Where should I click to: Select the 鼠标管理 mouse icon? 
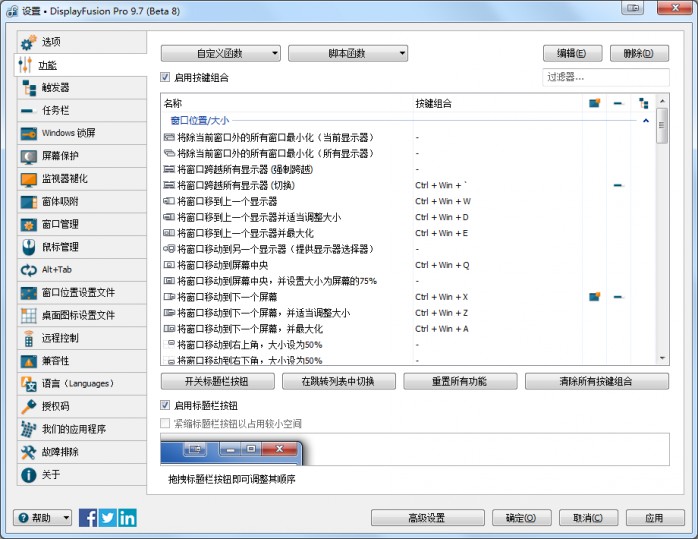tap(28, 247)
